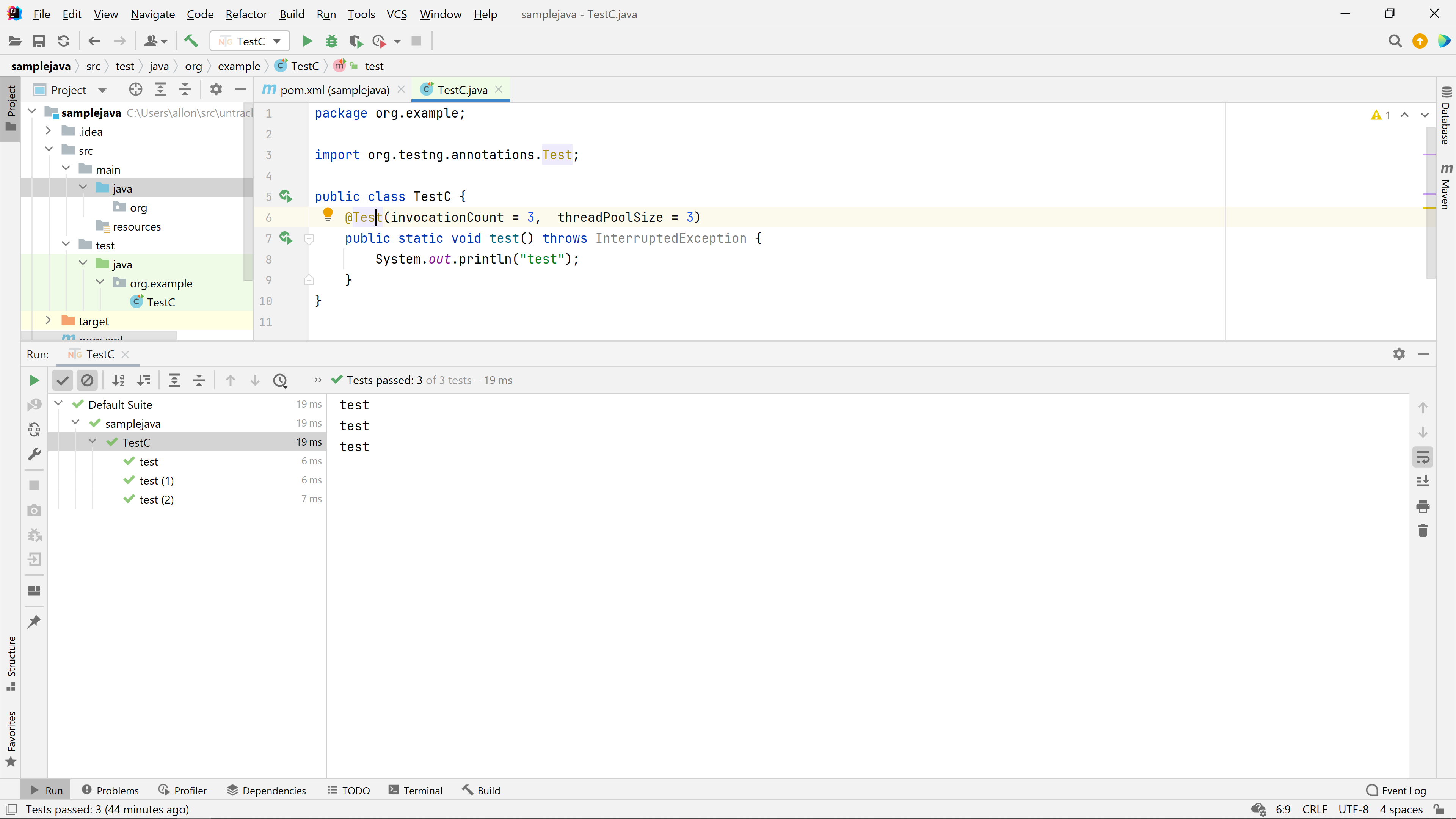1456x819 pixels.
Task: Click Save All toolbar icon
Action: point(39,41)
